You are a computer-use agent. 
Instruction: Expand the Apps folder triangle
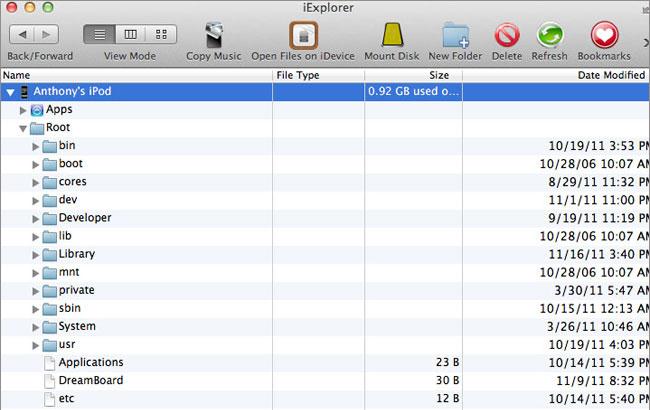click(23, 110)
